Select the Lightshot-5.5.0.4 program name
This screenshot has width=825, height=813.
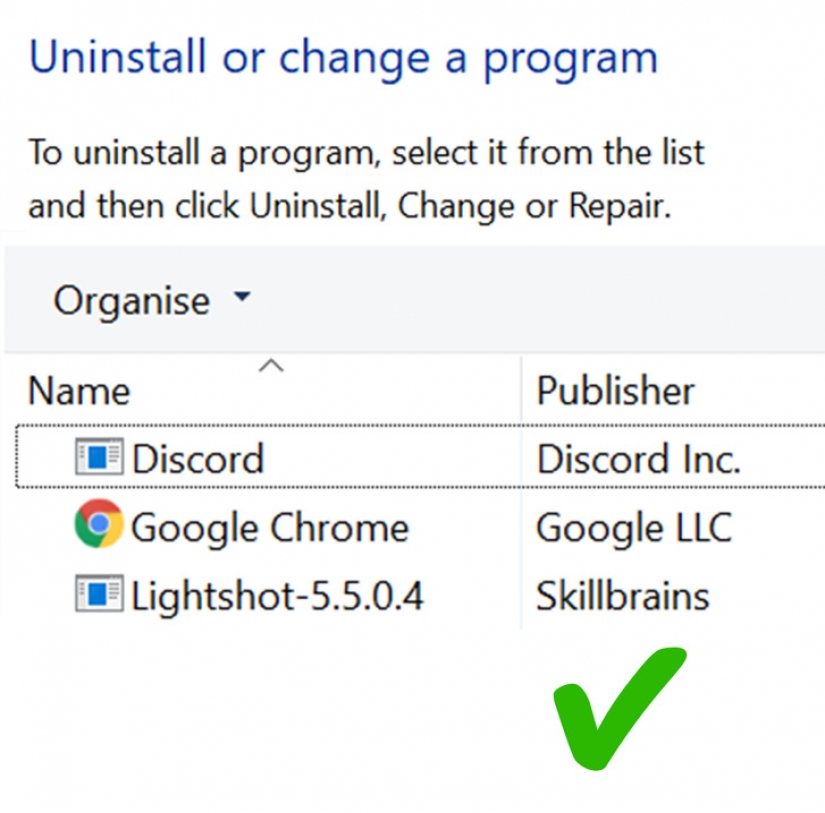[277, 597]
